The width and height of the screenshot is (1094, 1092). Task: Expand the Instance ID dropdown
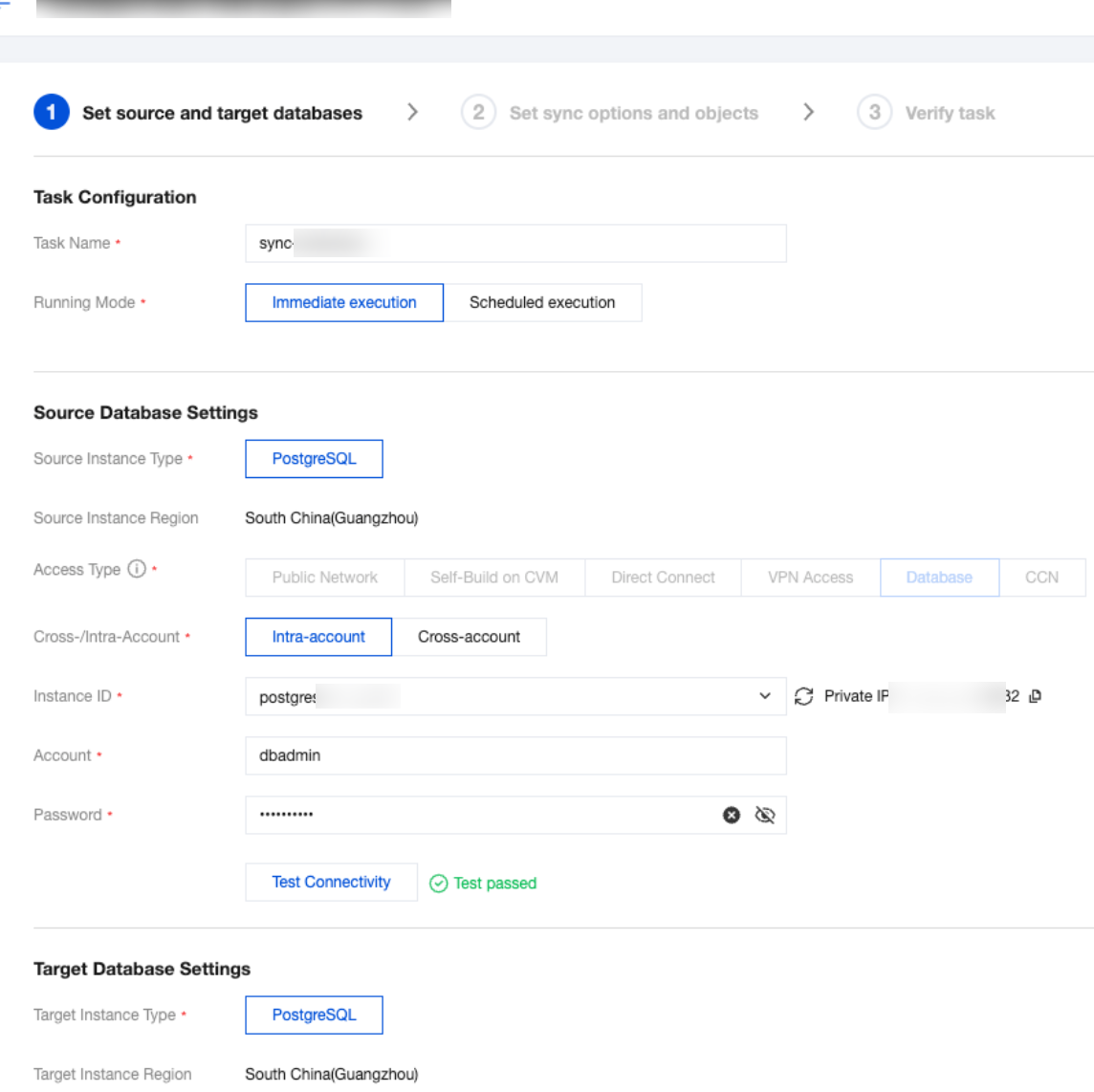click(x=764, y=696)
